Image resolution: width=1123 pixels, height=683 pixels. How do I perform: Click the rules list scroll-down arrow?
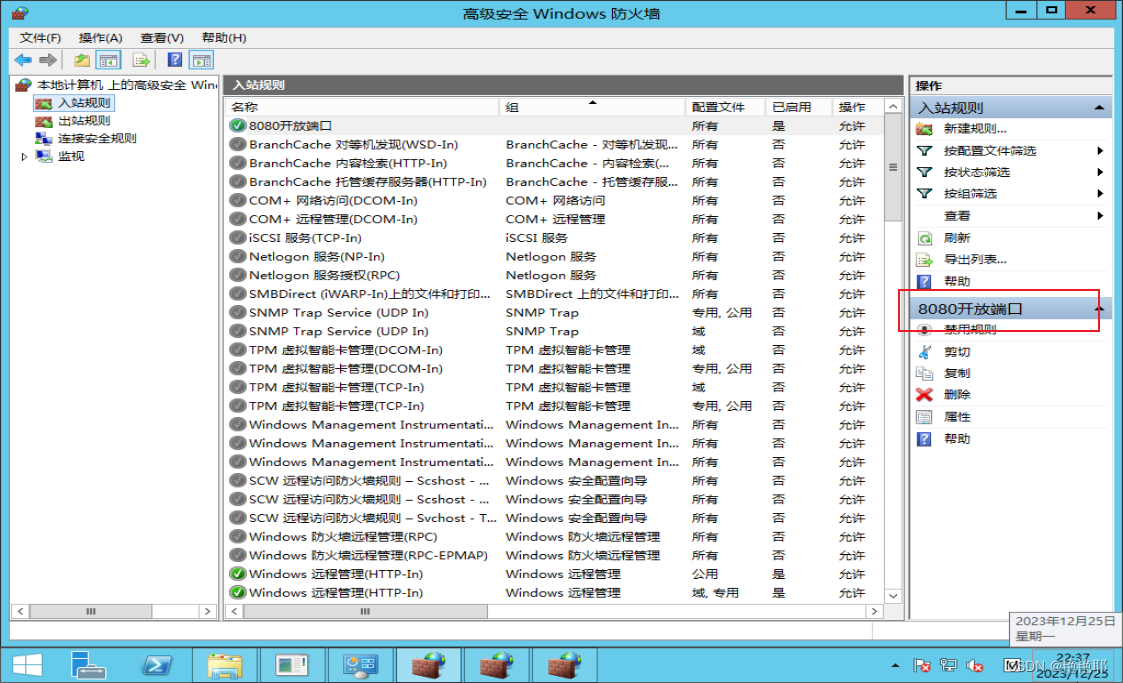coord(893,596)
